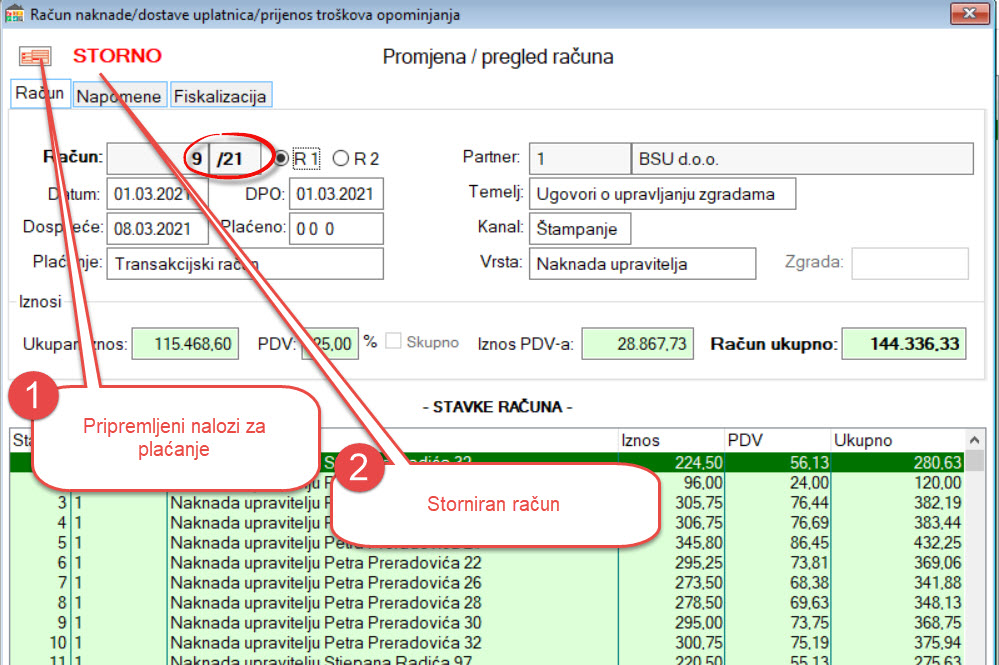Click the Zgrada empty field

[909, 264]
